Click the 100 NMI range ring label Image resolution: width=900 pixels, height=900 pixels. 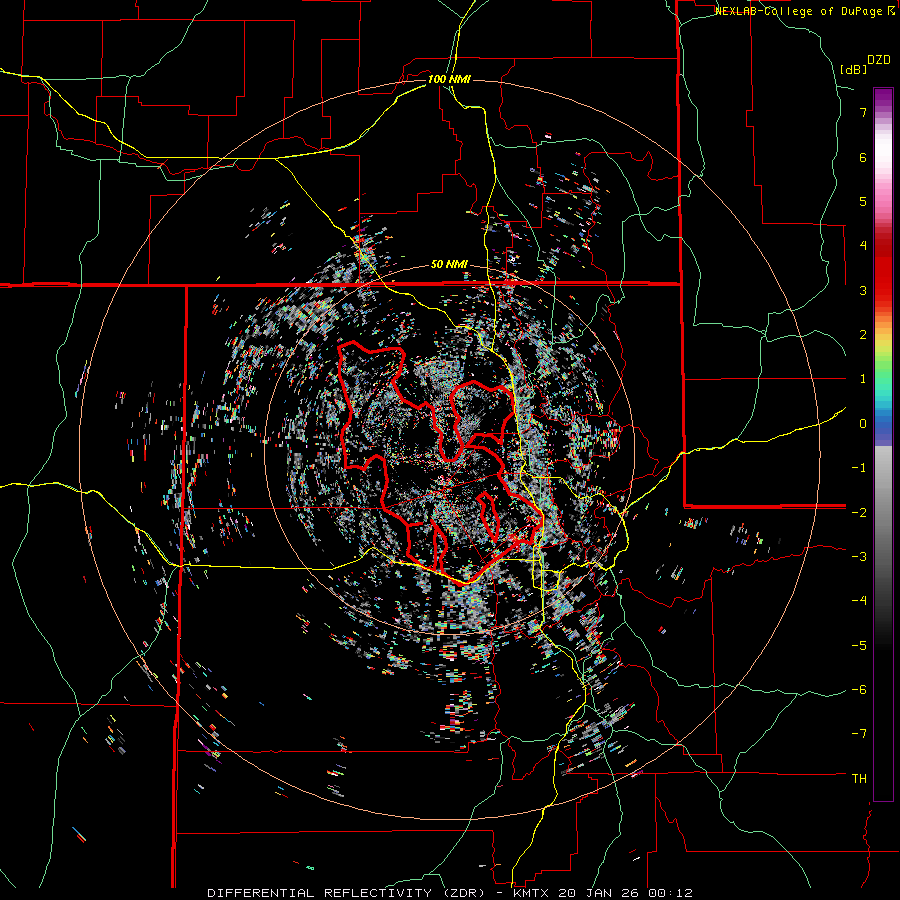449,79
